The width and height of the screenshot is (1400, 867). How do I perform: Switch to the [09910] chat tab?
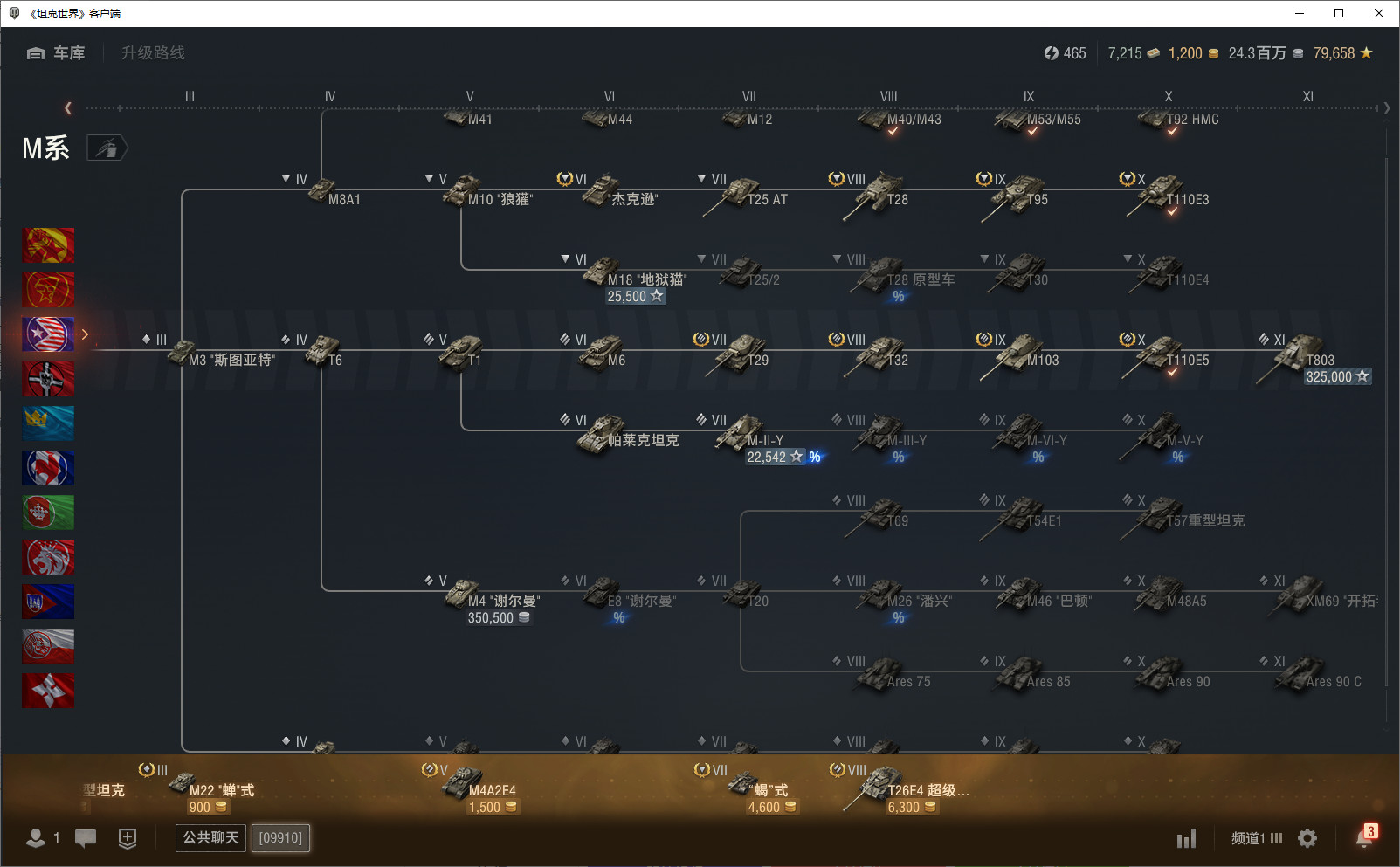[x=280, y=838]
